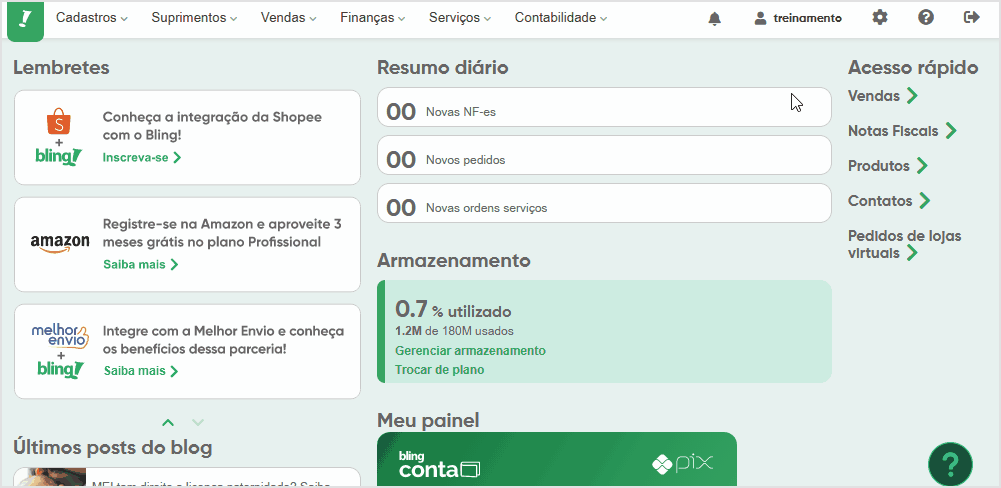Open the Vendas dropdown menu
Image resolution: width=1001 pixels, height=488 pixels.
[288, 18]
